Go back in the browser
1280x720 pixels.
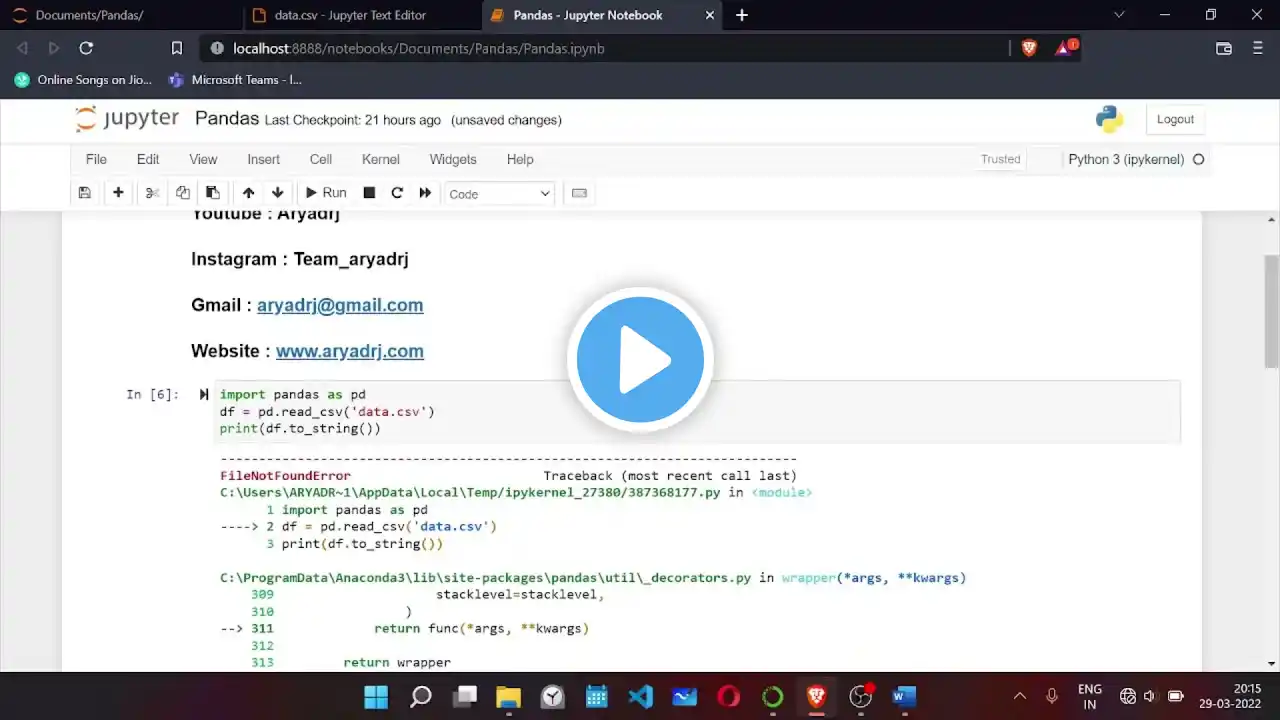22,48
